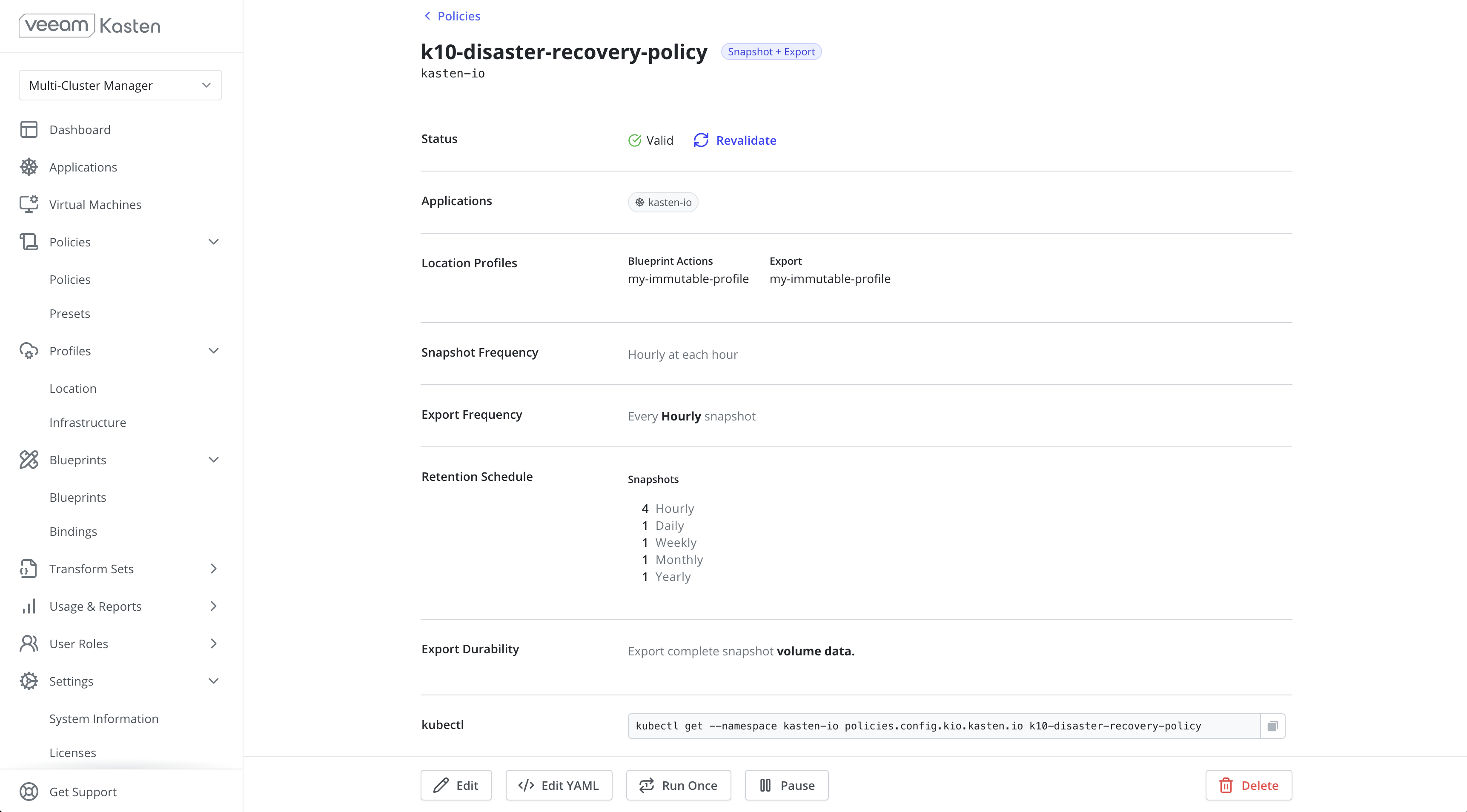Click the Edit YAML button

(559, 785)
